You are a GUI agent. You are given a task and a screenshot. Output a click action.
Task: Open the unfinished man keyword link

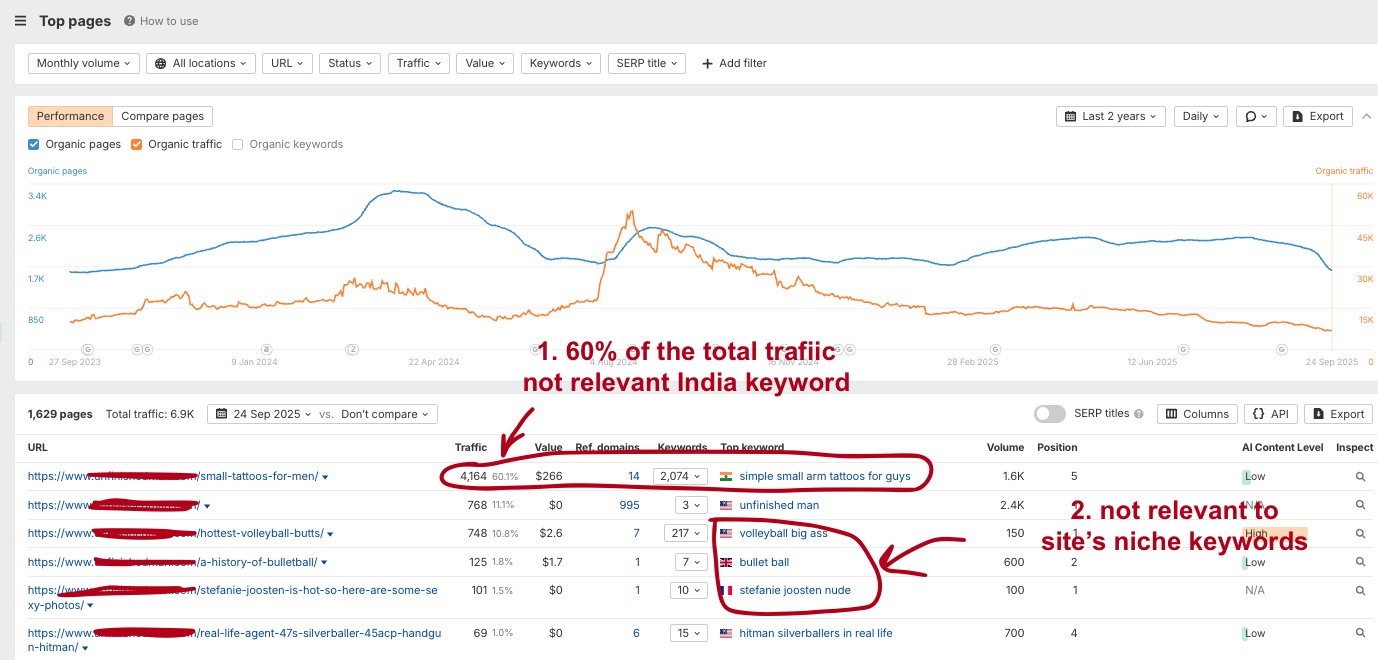pos(779,505)
